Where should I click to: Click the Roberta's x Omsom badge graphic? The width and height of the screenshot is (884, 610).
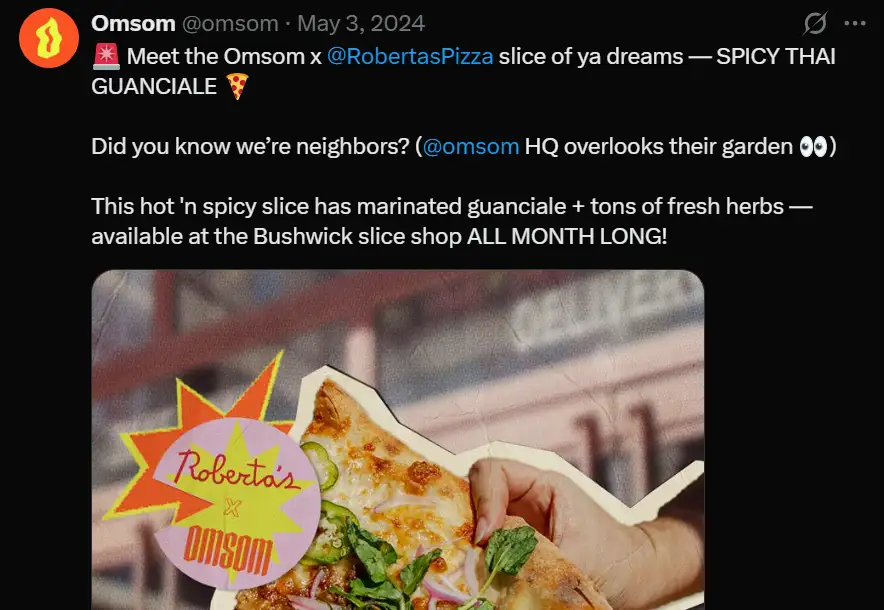[x=237, y=502]
